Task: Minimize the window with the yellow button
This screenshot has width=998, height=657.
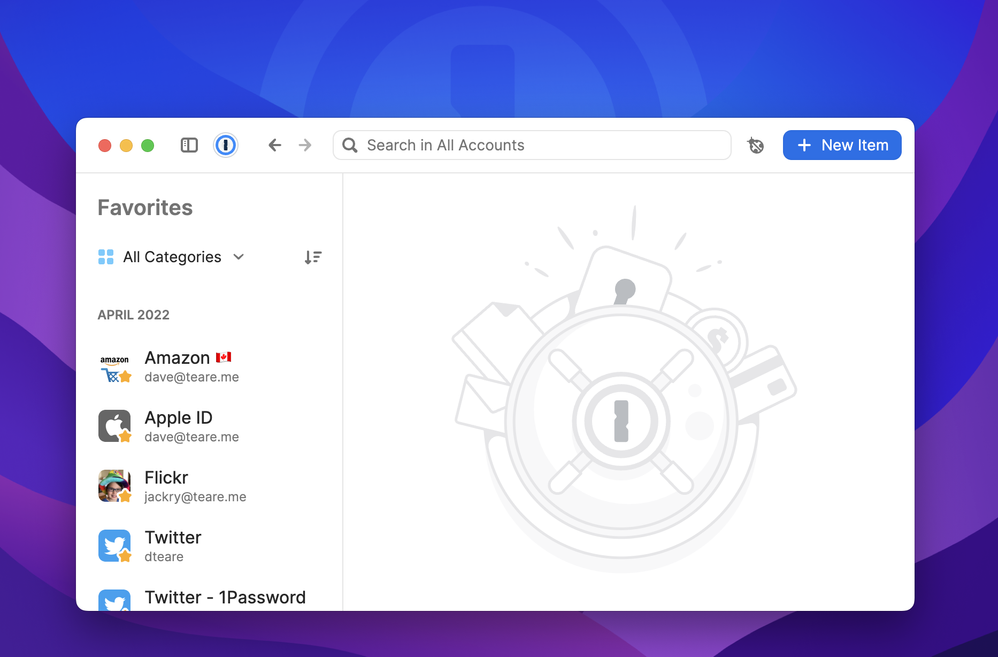Action: coord(126,146)
